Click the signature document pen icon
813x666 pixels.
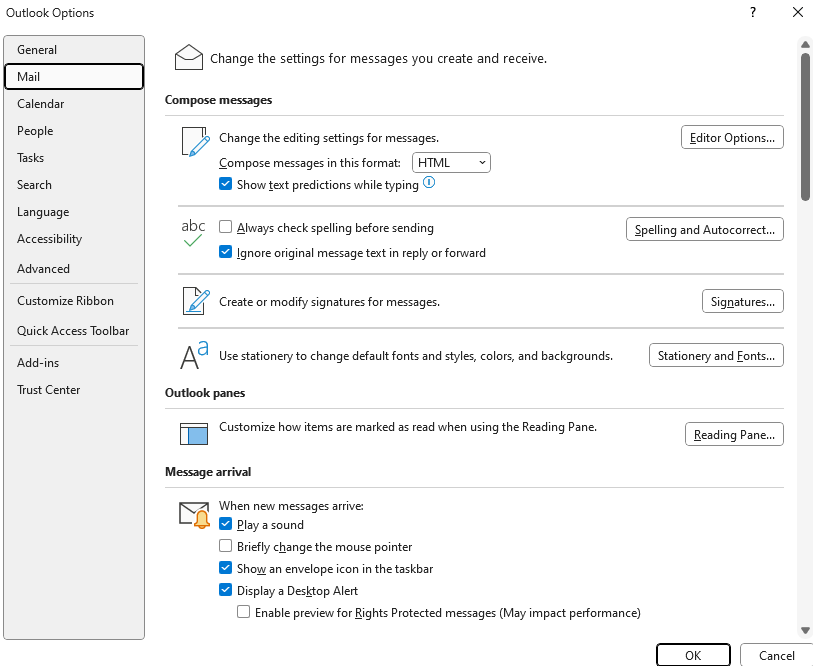coord(196,301)
